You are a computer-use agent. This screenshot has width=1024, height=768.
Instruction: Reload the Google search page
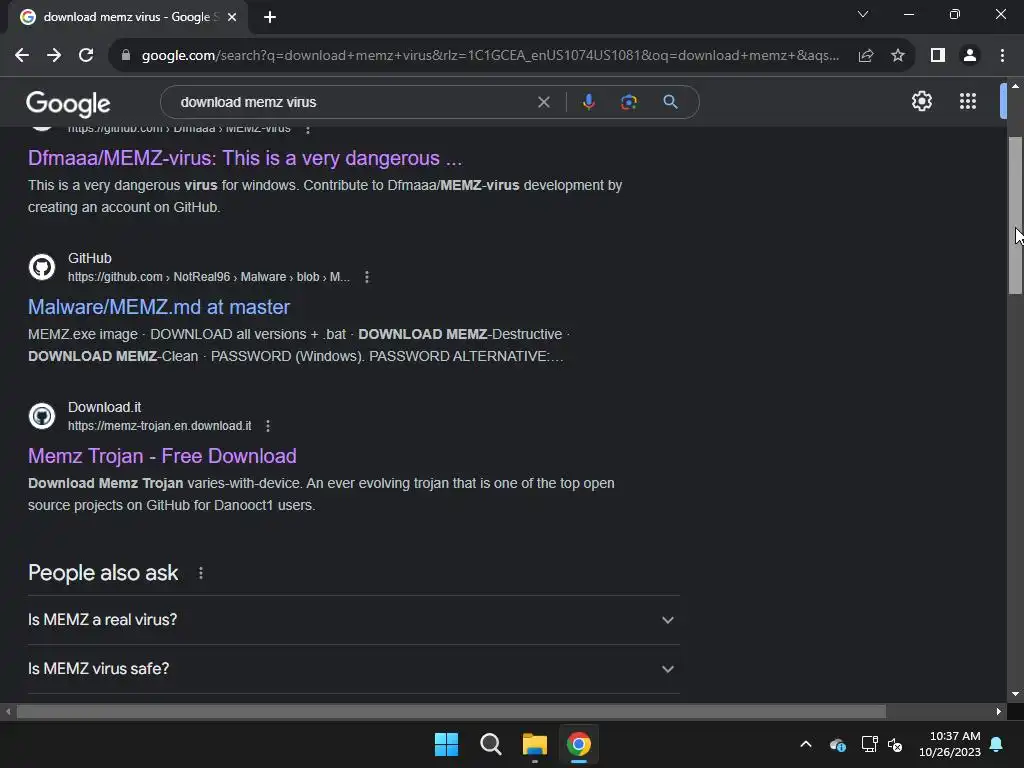tap(86, 56)
